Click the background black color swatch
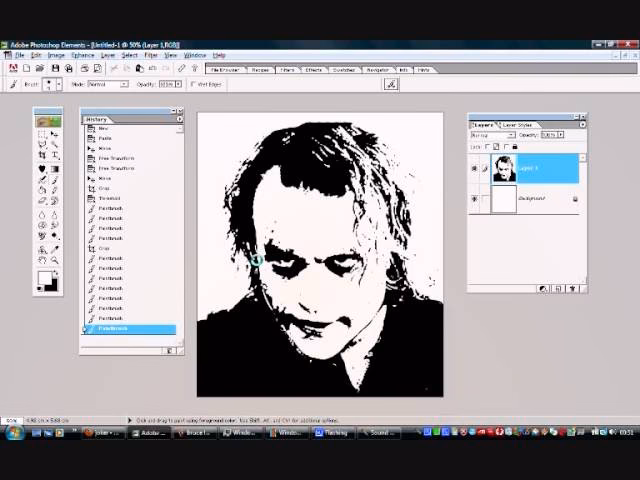Viewport: 640px width, 480px height. click(53, 286)
